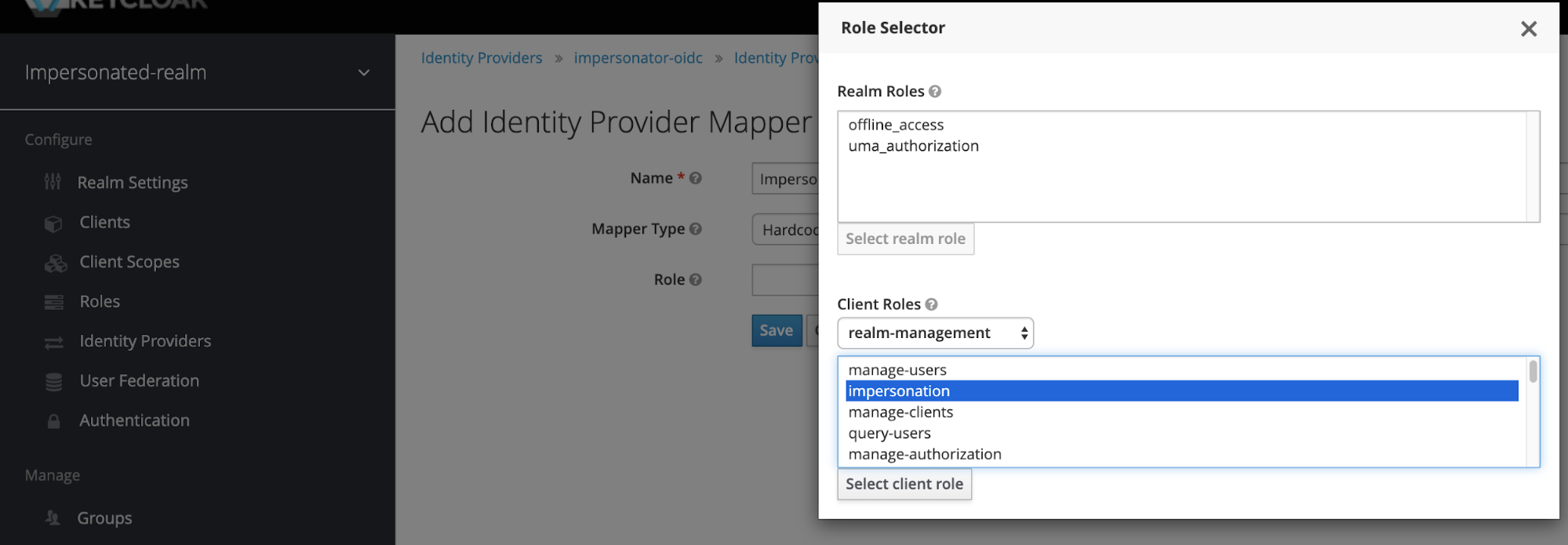Image resolution: width=1568 pixels, height=545 pixels.
Task: Click the Realm Settings sliders icon
Action: pyautogui.click(x=53, y=182)
